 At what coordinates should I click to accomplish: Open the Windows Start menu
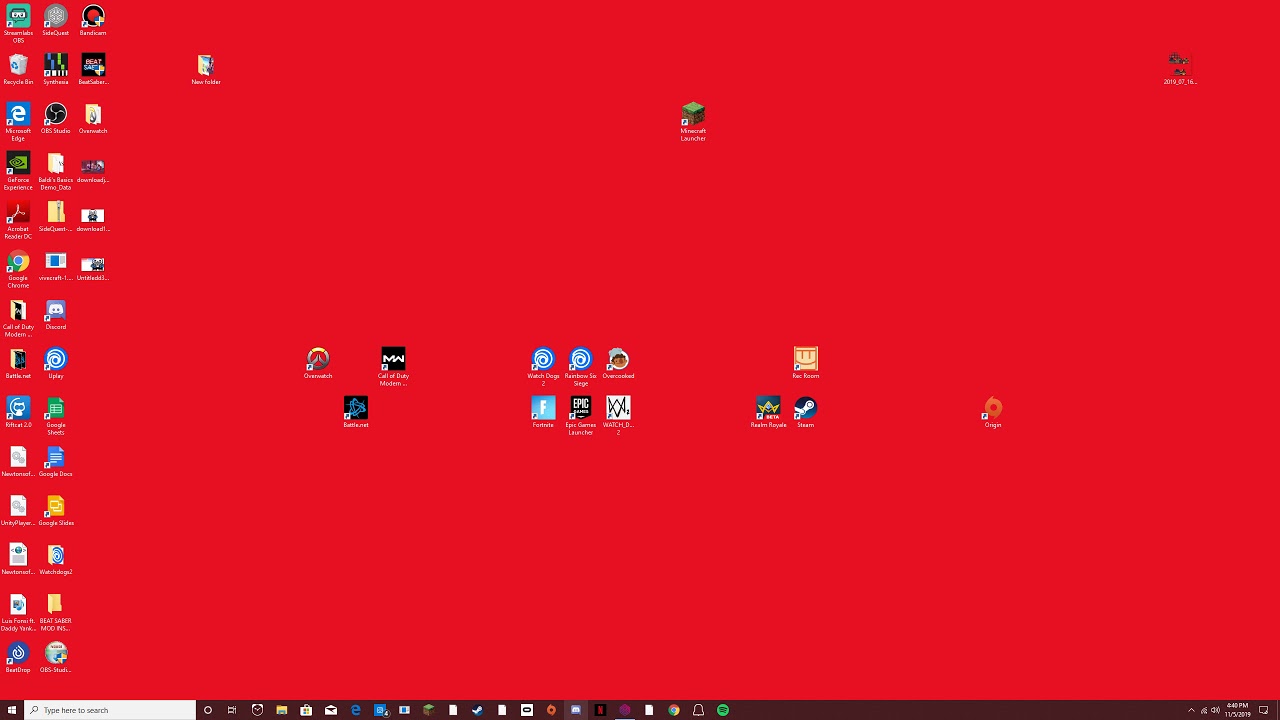[x=12, y=710]
